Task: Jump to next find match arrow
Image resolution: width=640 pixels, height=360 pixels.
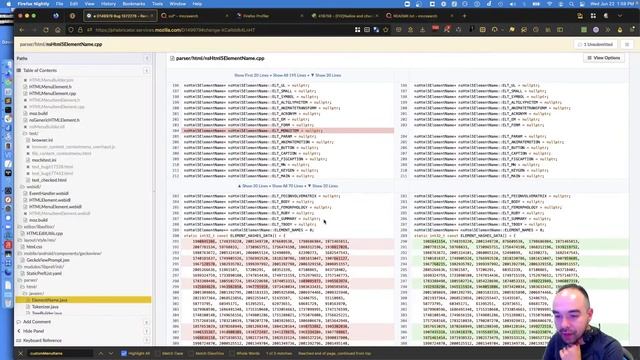Action: 111,353
